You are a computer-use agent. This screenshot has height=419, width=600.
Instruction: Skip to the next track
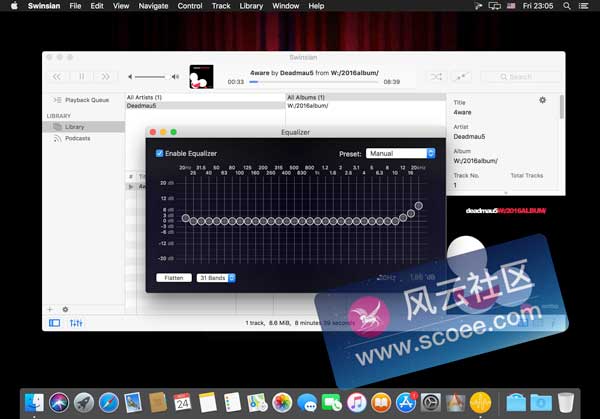point(106,77)
